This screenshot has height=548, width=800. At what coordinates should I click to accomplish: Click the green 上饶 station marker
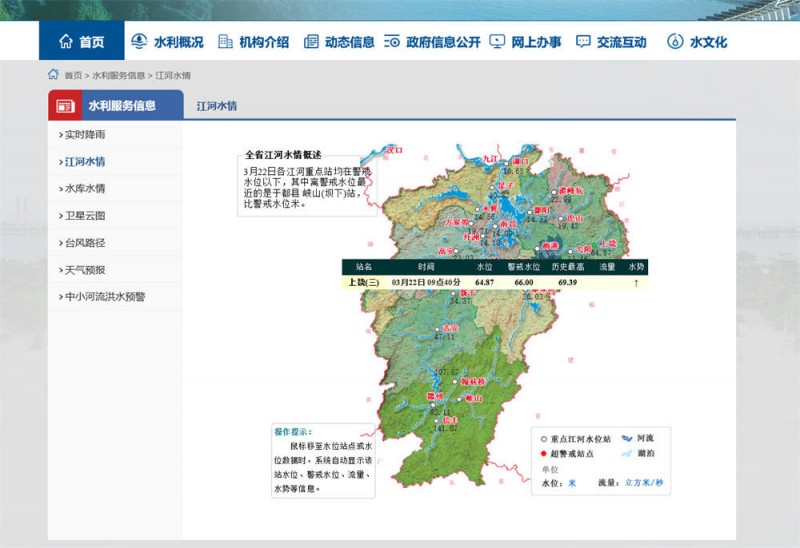tap(593, 245)
